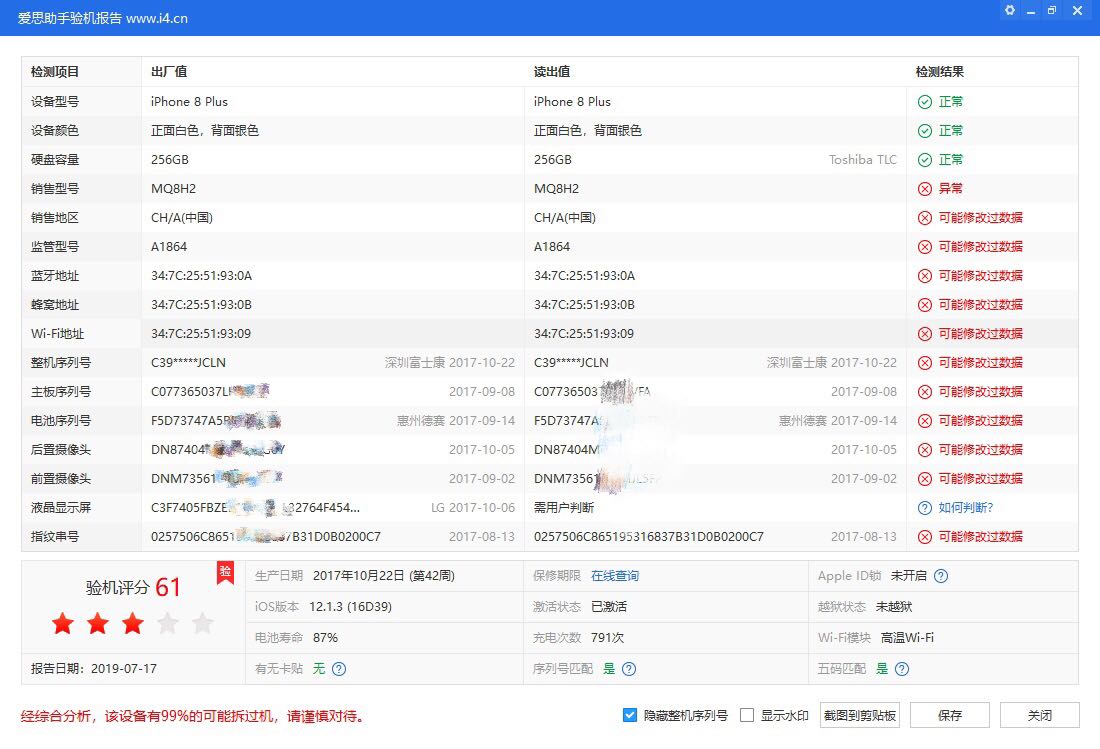Image resolution: width=1100 pixels, height=749 pixels.
Task: Click the red X icon for 蜂窝地址
Action: (925, 305)
